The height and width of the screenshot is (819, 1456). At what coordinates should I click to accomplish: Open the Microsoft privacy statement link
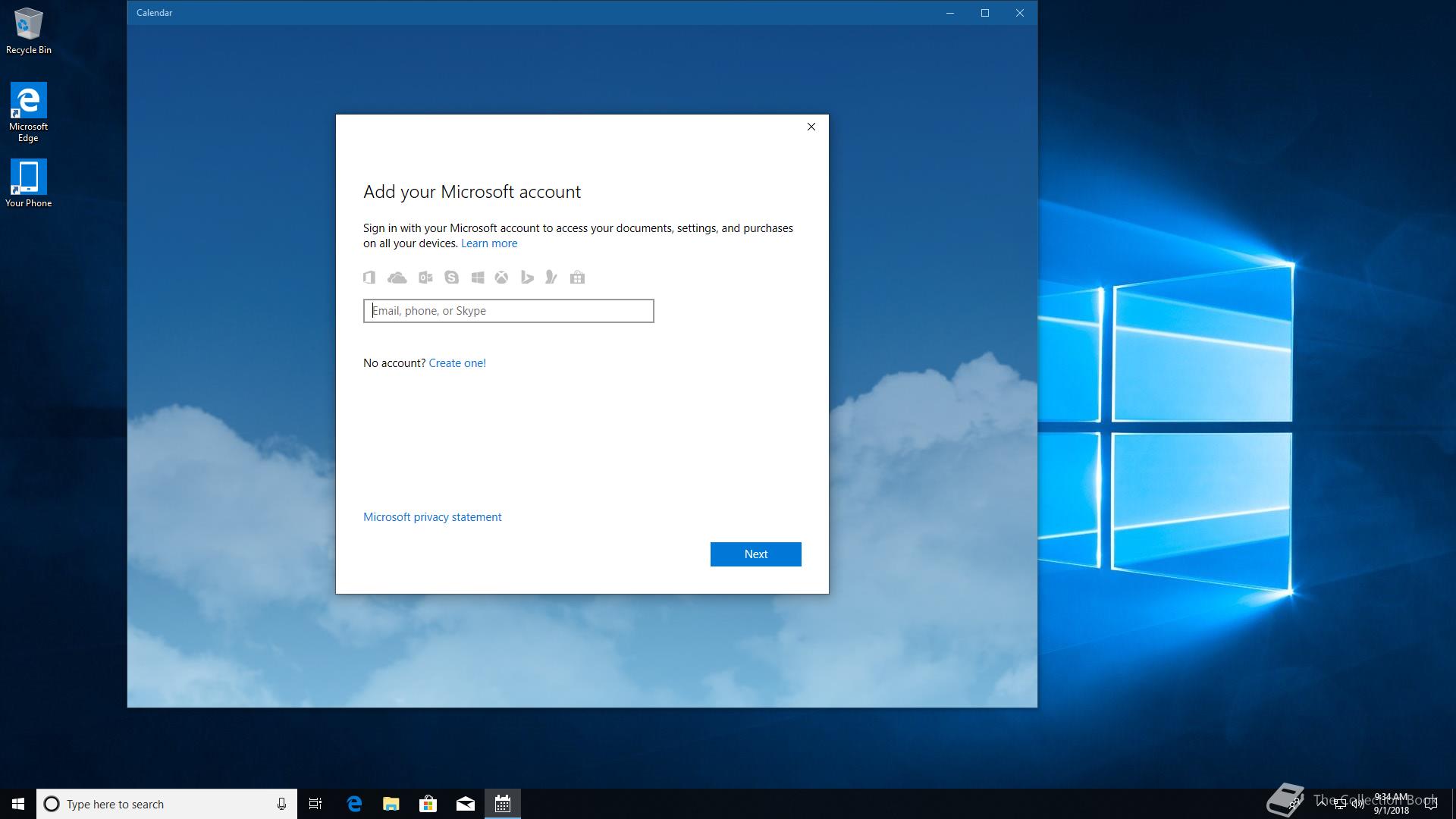[432, 517]
